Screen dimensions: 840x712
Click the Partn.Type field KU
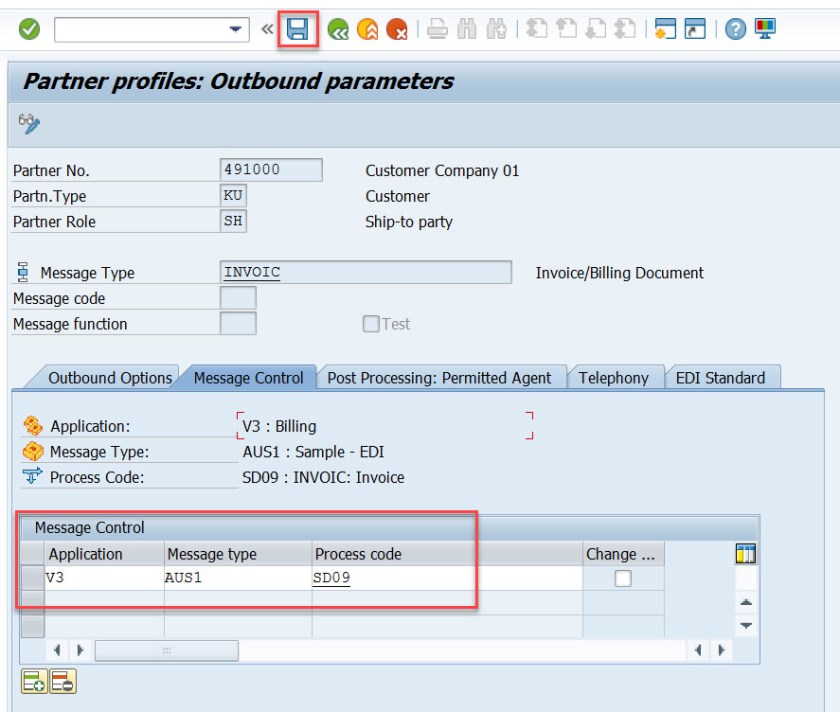coord(233,196)
